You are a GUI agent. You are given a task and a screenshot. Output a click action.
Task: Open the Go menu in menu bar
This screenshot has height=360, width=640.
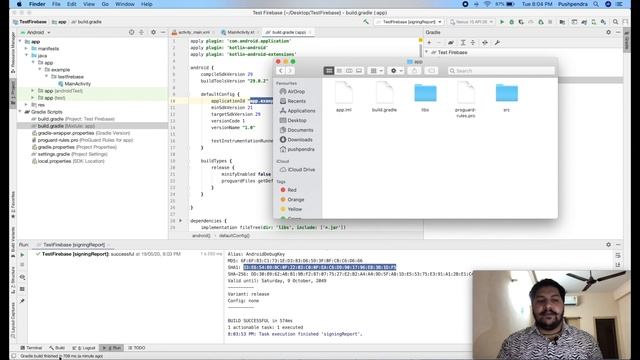[x=105, y=4]
